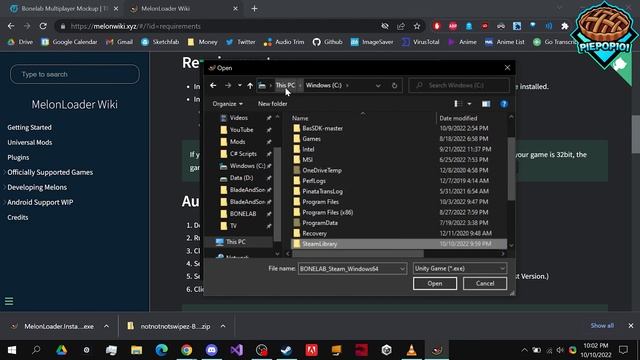
Task: Open the Organize dropdown menu
Action: coord(227,104)
